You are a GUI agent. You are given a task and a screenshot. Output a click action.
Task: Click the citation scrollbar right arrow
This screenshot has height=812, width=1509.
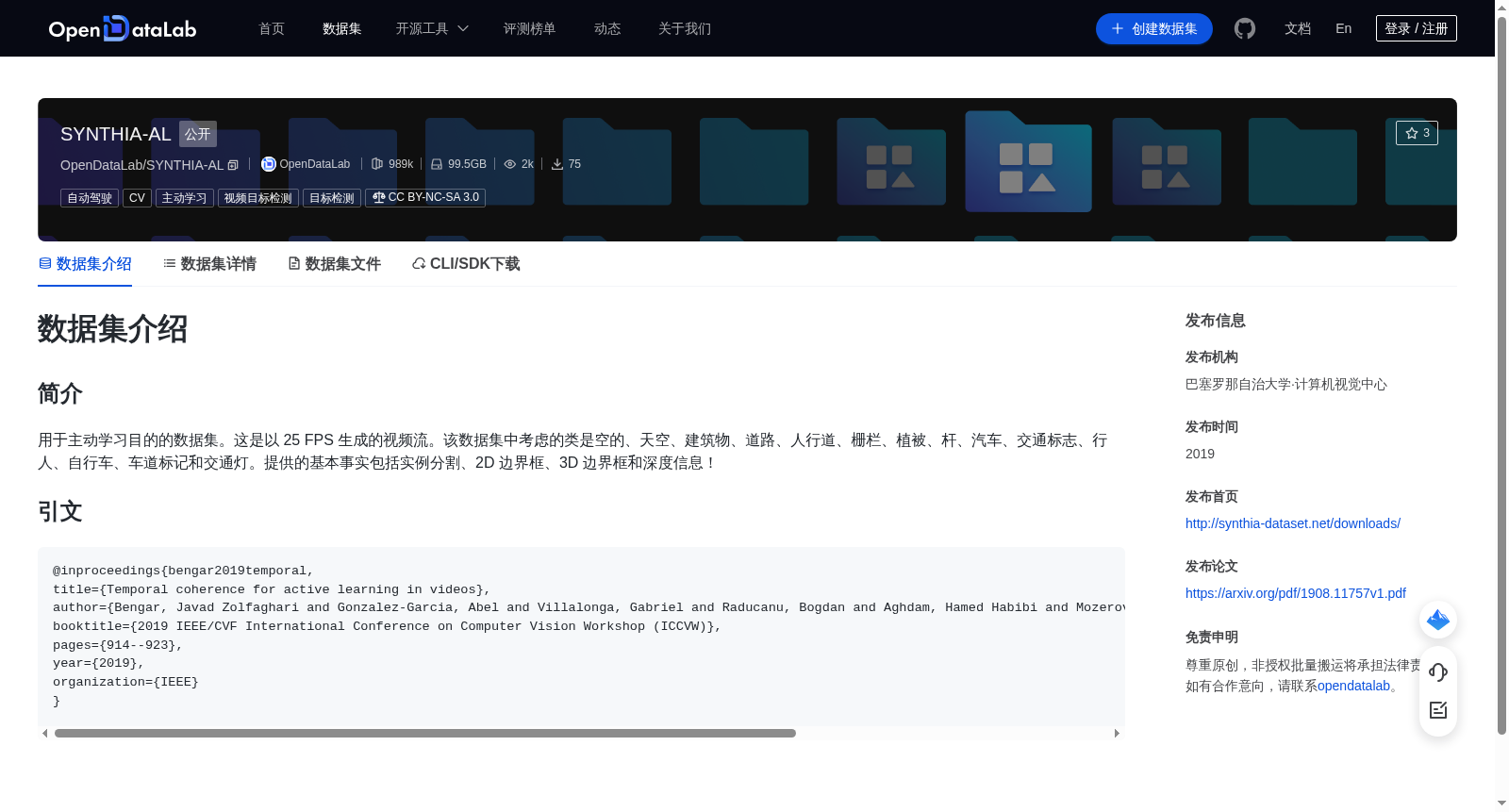[1117, 733]
